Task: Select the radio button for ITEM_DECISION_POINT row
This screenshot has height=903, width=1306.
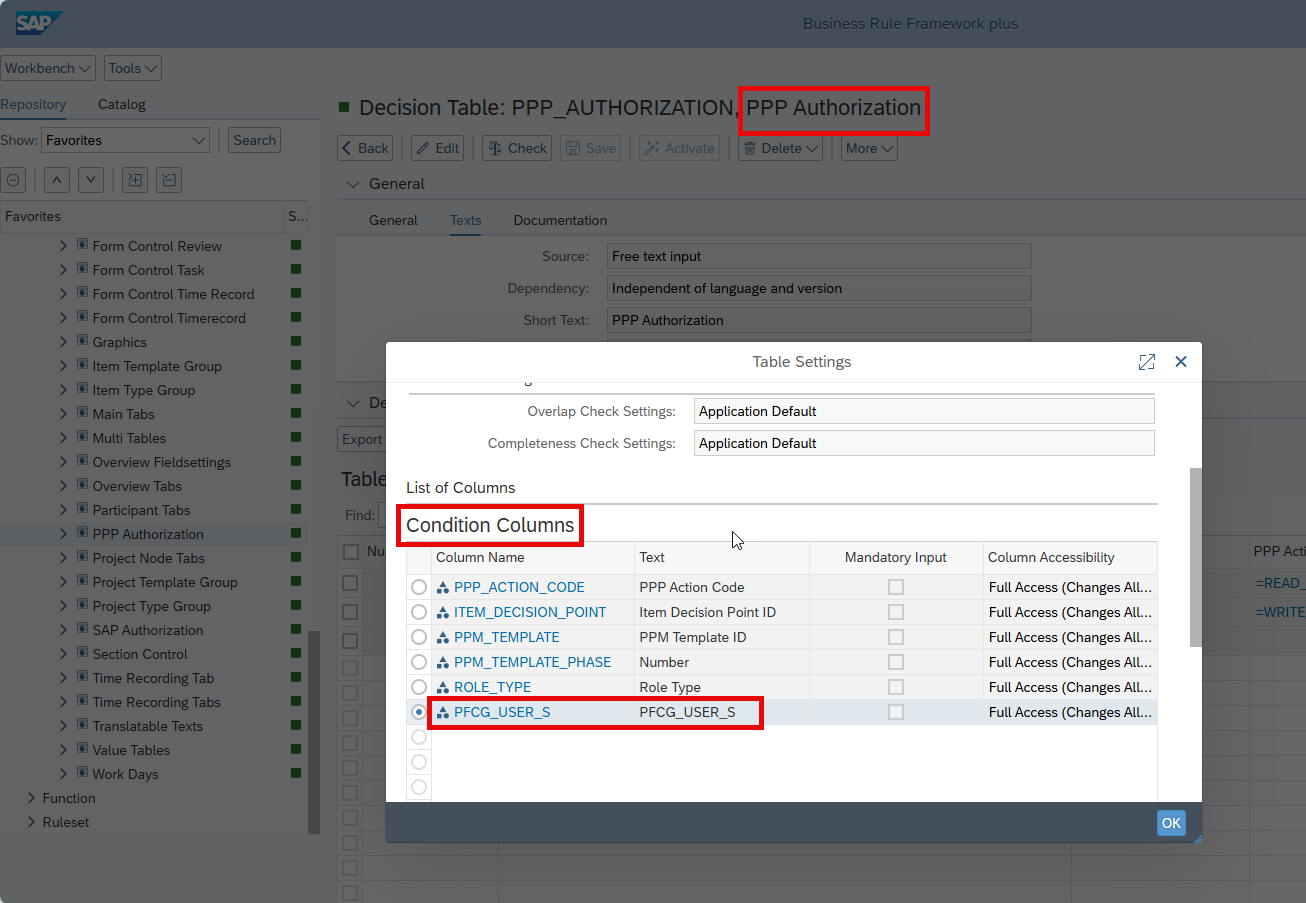Action: click(418, 612)
